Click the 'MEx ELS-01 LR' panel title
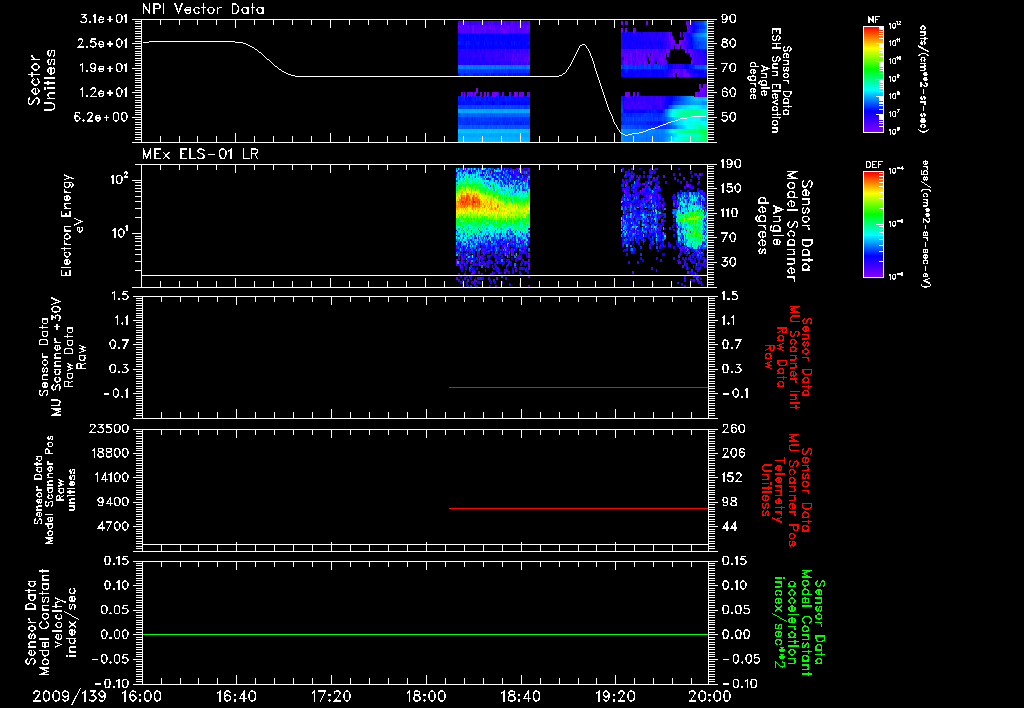1024x708 pixels. click(200, 154)
